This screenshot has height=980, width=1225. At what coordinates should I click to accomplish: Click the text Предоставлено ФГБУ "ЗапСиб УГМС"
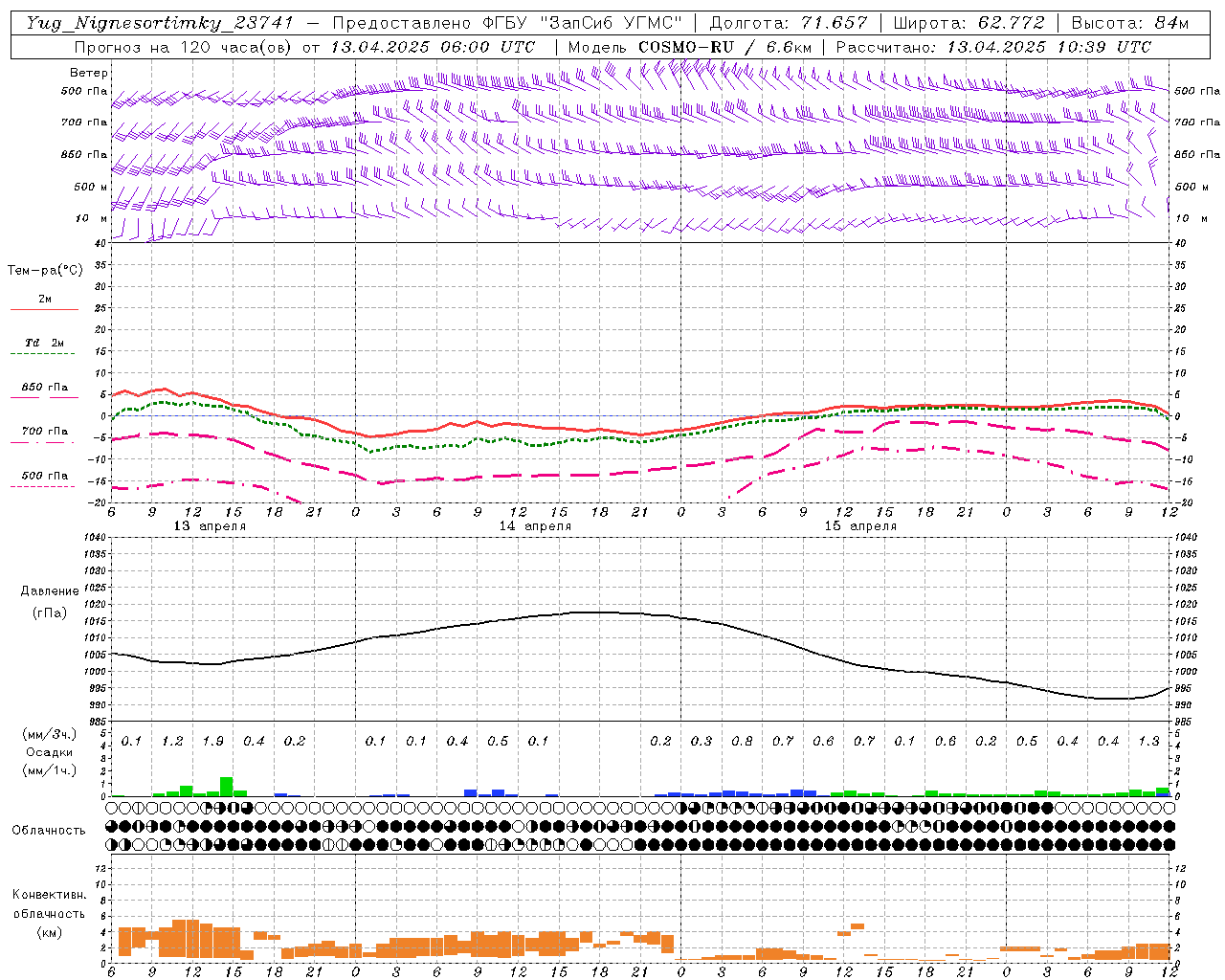pos(507,23)
